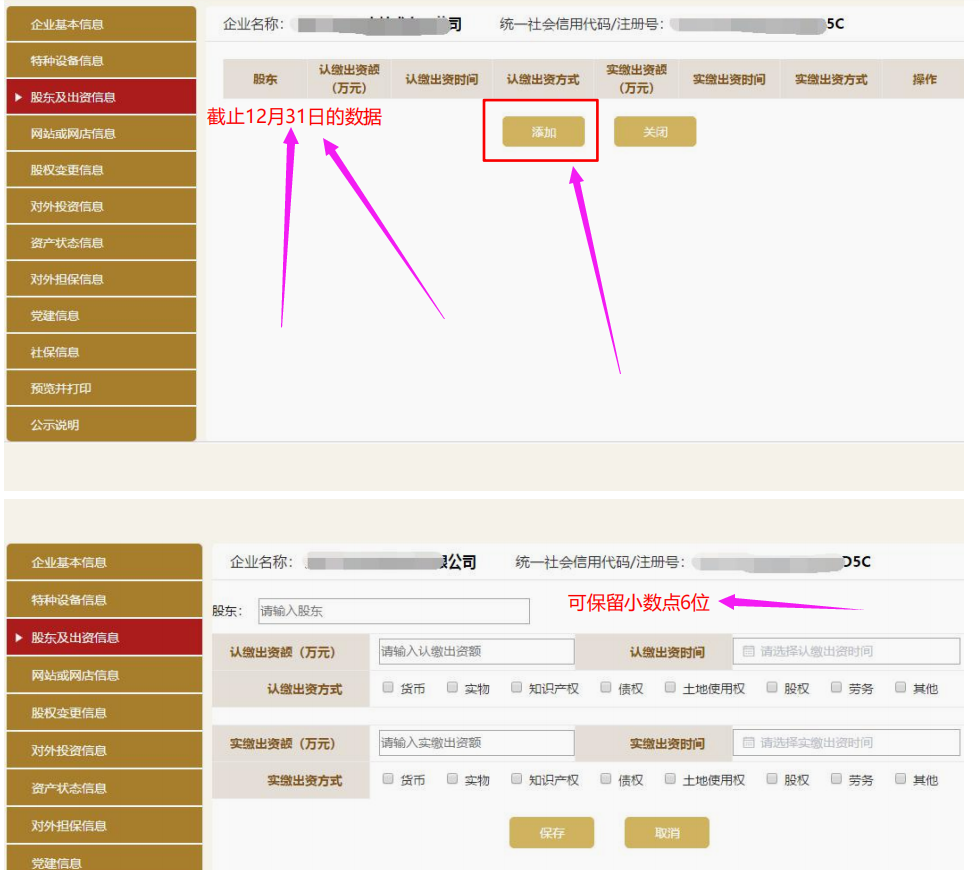979x870 pixels.
Task: Click the 取消 button
Action: [x=666, y=832]
